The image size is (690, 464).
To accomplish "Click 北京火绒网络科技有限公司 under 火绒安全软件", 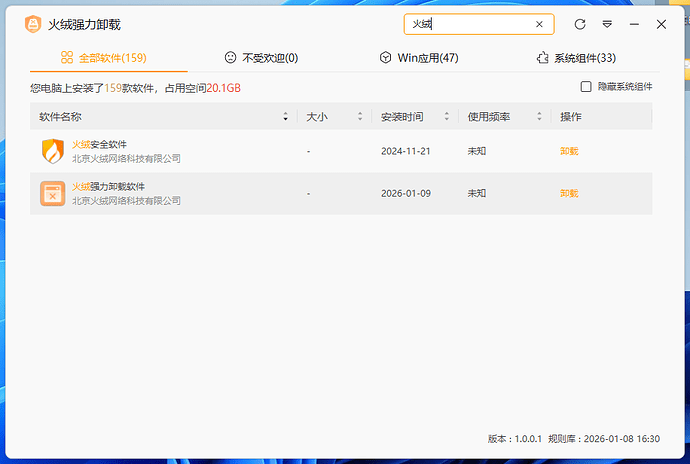I will click(126, 158).
